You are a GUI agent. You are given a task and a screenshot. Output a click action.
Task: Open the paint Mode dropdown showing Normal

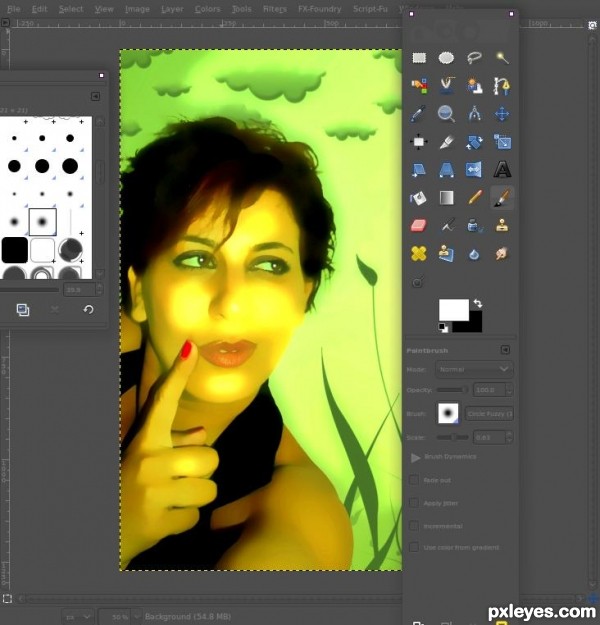474,369
